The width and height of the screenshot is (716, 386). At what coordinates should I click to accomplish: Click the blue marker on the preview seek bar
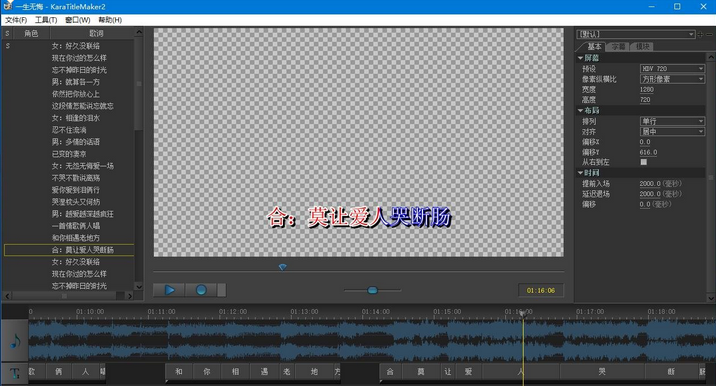[283, 267]
